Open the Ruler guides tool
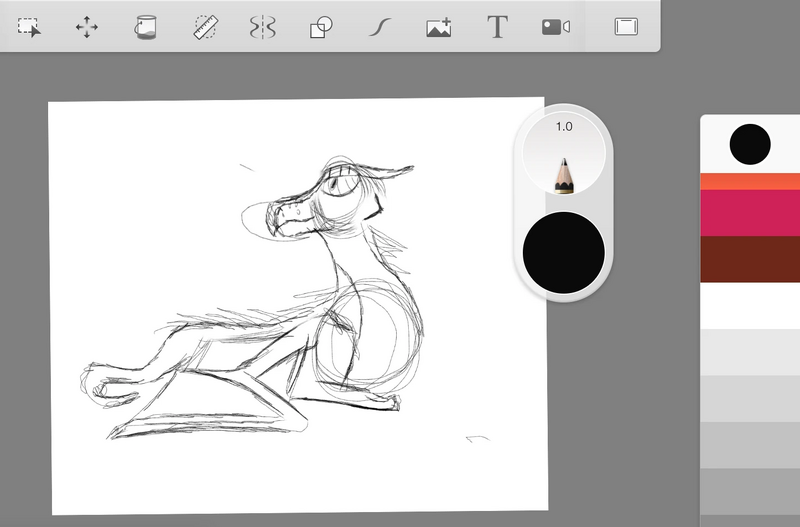The height and width of the screenshot is (527, 800). (x=205, y=27)
